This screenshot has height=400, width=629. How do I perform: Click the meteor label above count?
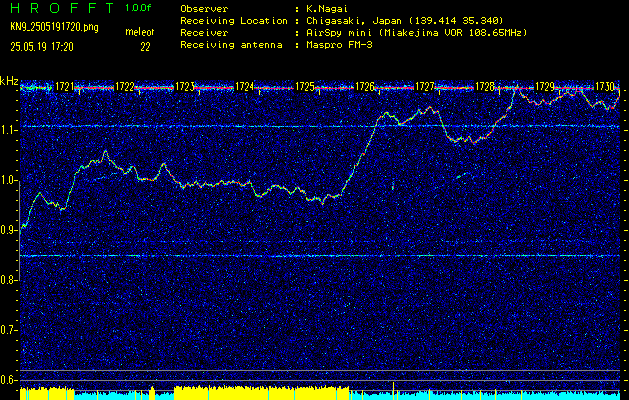[x=140, y=32]
